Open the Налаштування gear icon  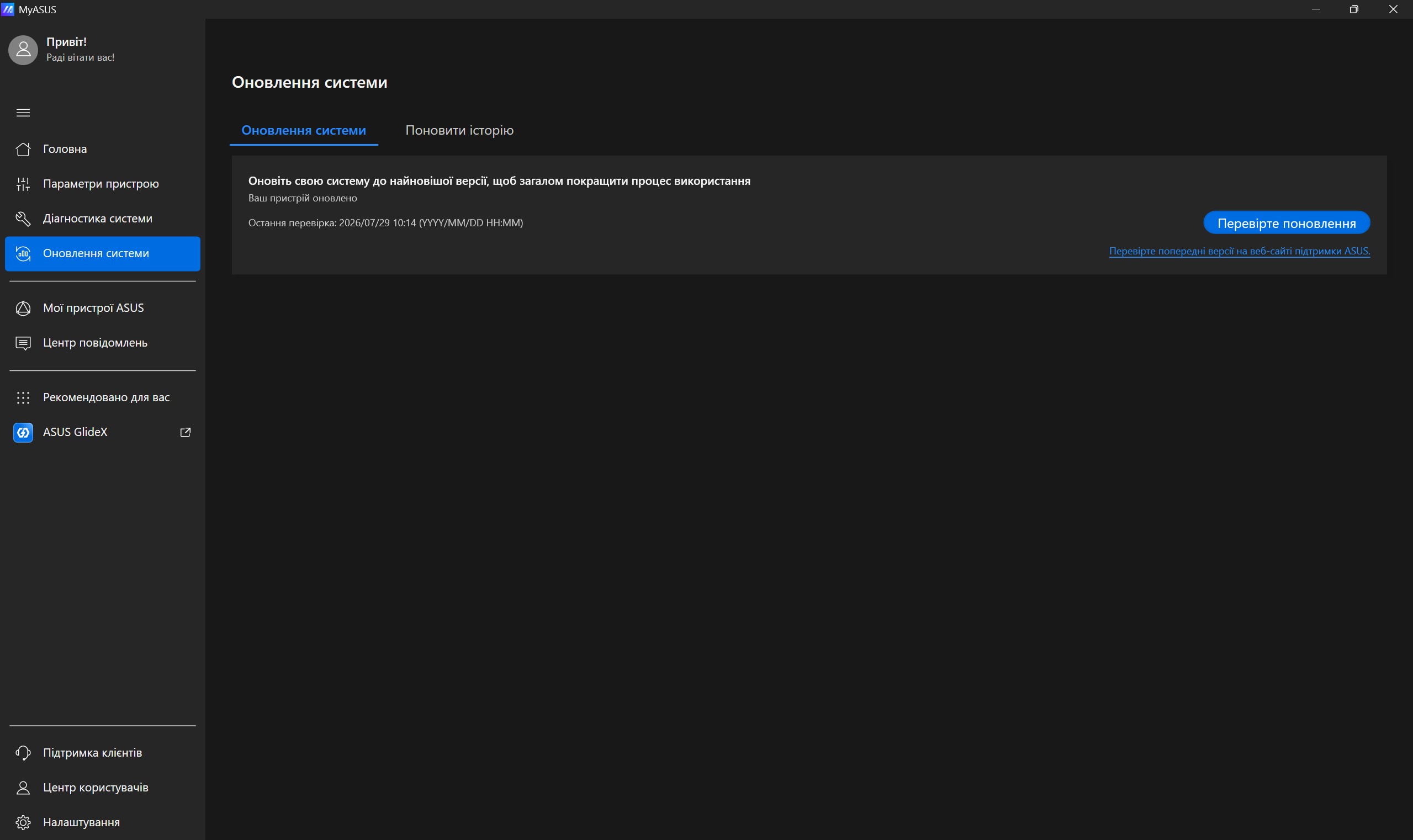23,822
